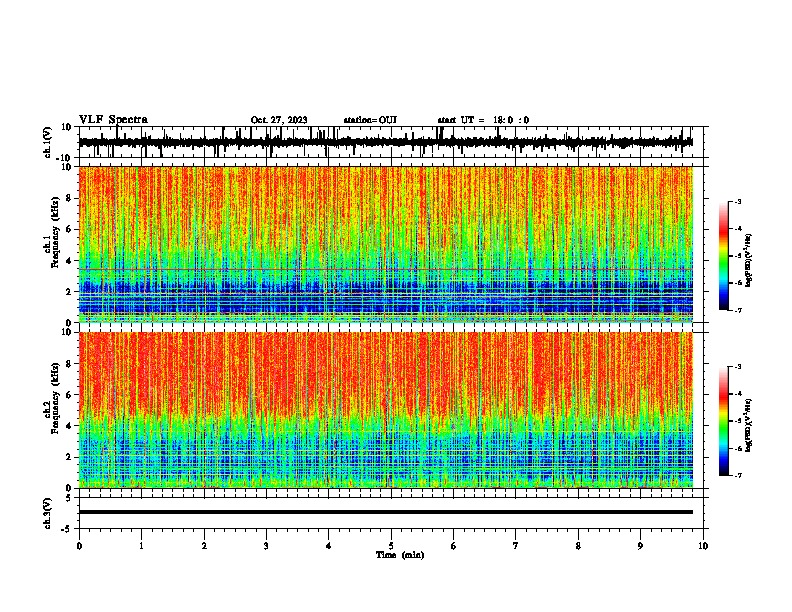The image size is (792, 612).
Task: Click the ch.2 spectrogram color scale bar
Action: [x=724, y=421]
